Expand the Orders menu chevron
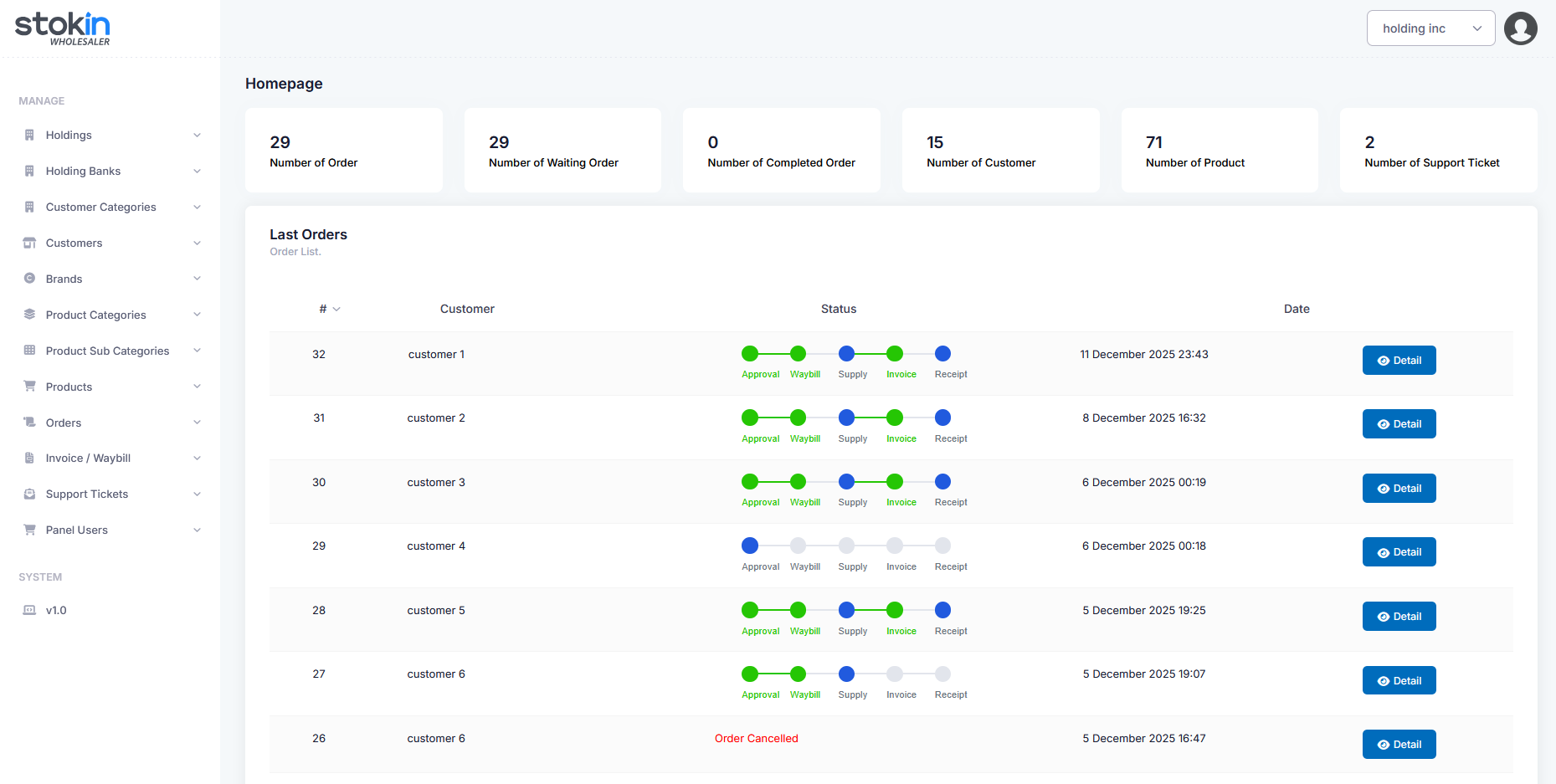This screenshot has width=1556, height=784. [197, 423]
